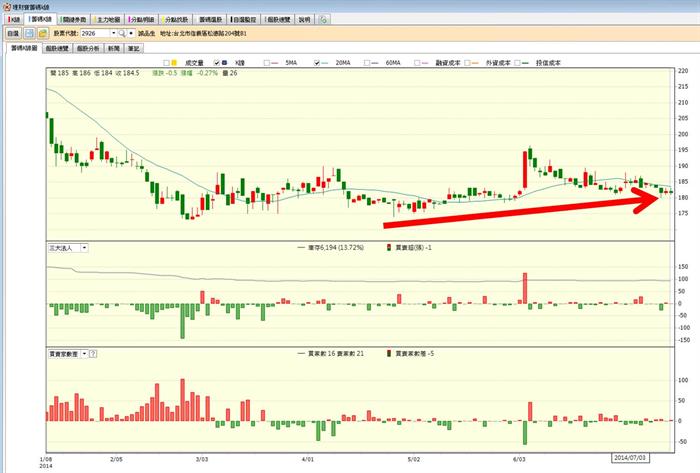Click the 2014/07/03 date marker
Viewport: 700px width, 473px height.
[x=630, y=458]
